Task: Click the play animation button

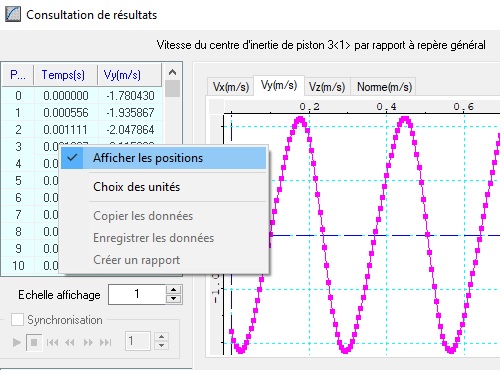Action: coord(16,342)
